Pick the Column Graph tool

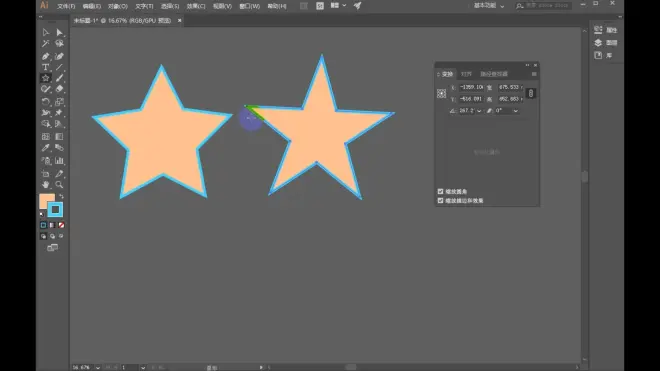pos(59,161)
